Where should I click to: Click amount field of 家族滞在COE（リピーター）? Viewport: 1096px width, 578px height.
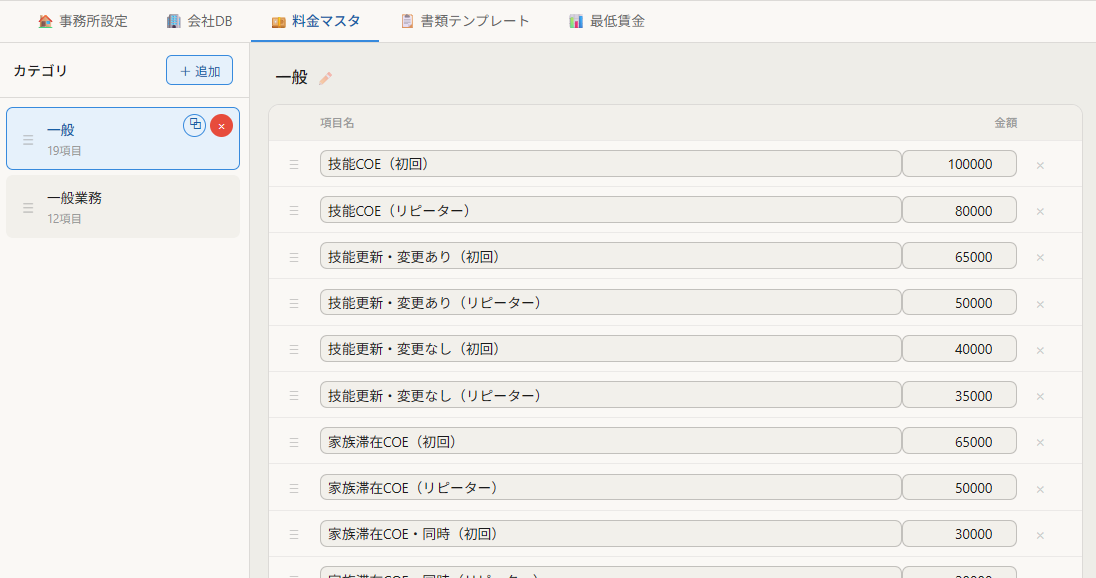959,487
